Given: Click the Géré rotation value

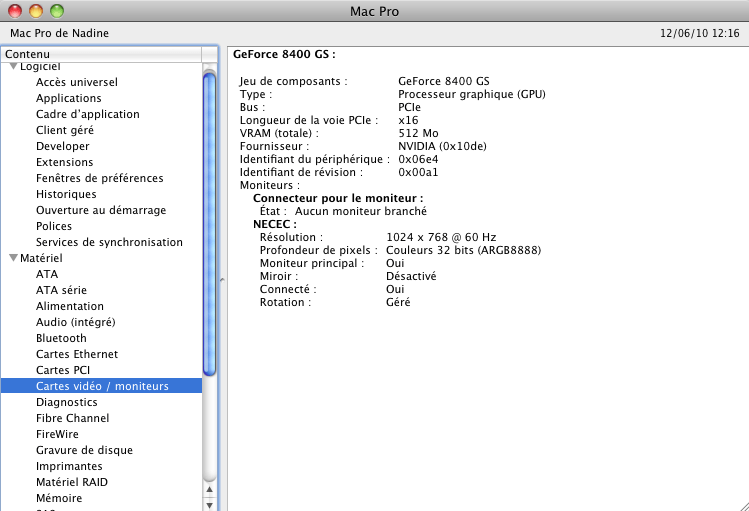Looking at the screenshot, I should coord(398,302).
